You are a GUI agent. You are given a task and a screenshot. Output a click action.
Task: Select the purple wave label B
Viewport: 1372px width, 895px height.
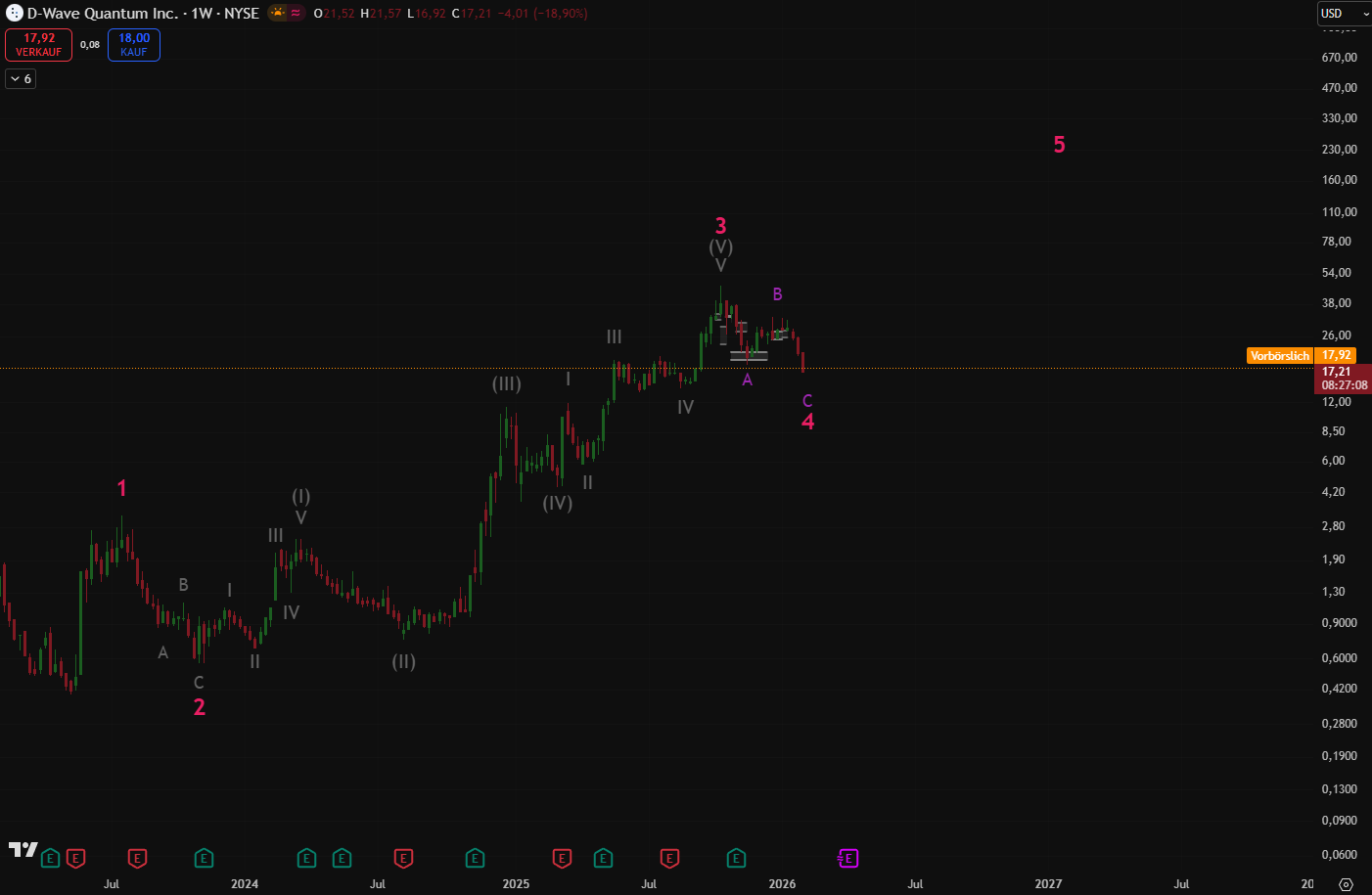pyautogui.click(x=777, y=293)
